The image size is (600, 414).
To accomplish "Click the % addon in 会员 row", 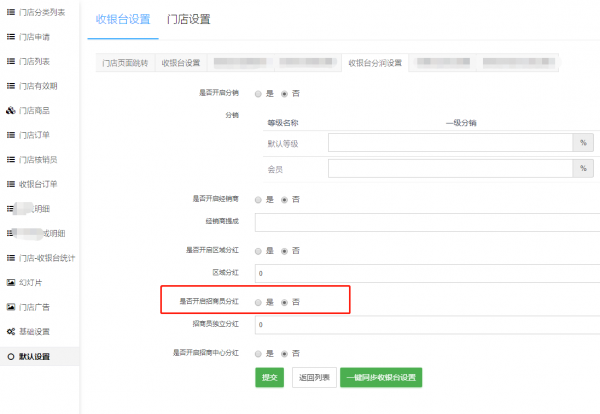I will tap(583, 168).
